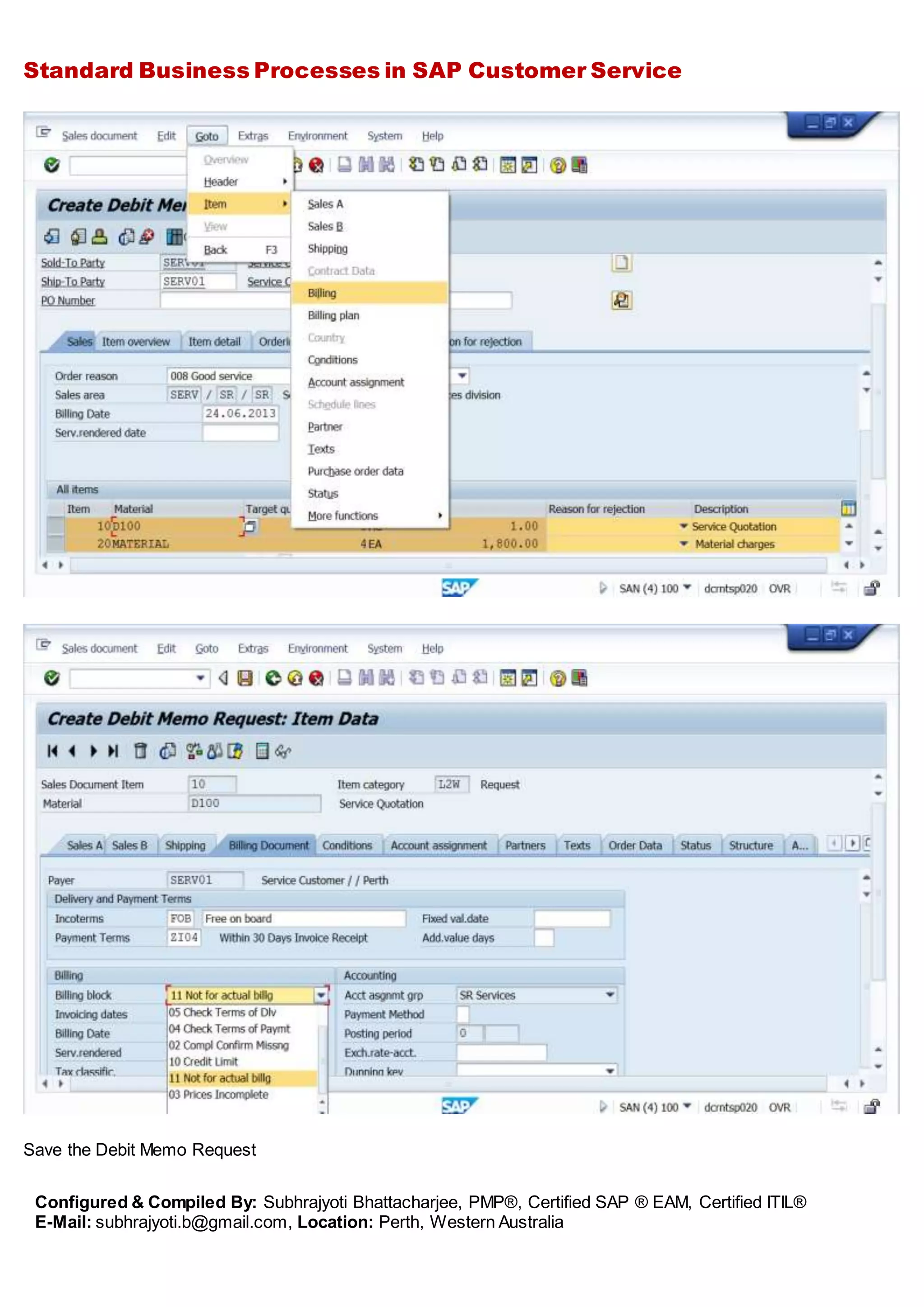Click document icon beside Sold-To Party row
This screenshot has height=1307, width=924.
pyautogui.click(x=621, y=262)
